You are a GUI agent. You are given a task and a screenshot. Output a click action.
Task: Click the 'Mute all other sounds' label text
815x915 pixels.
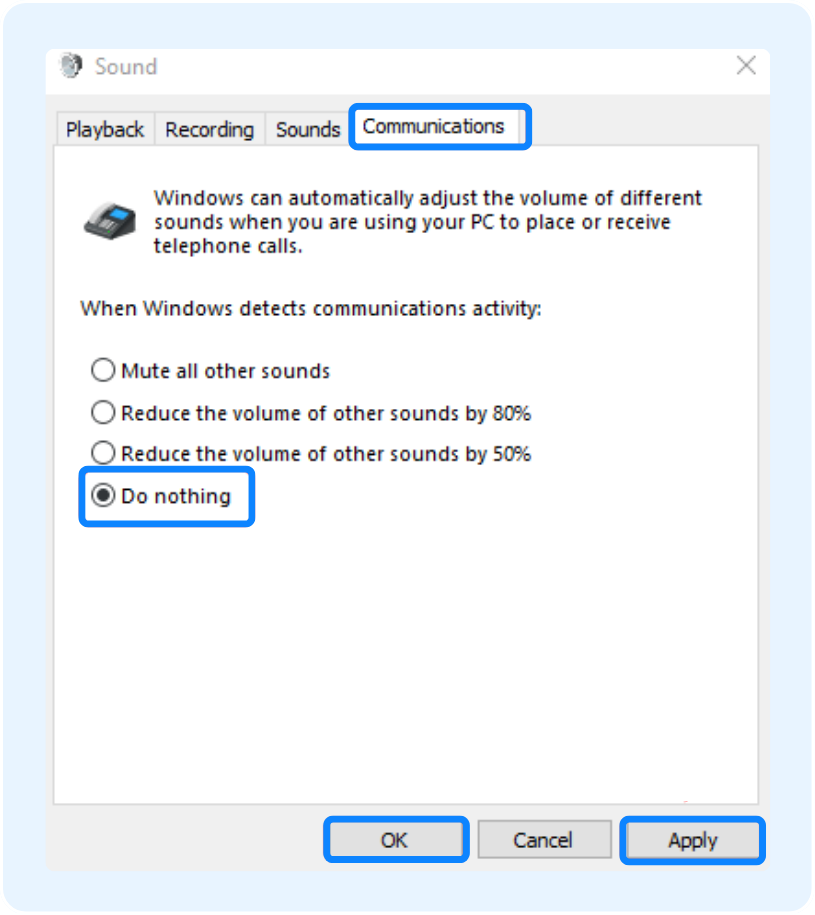point(225,371)
